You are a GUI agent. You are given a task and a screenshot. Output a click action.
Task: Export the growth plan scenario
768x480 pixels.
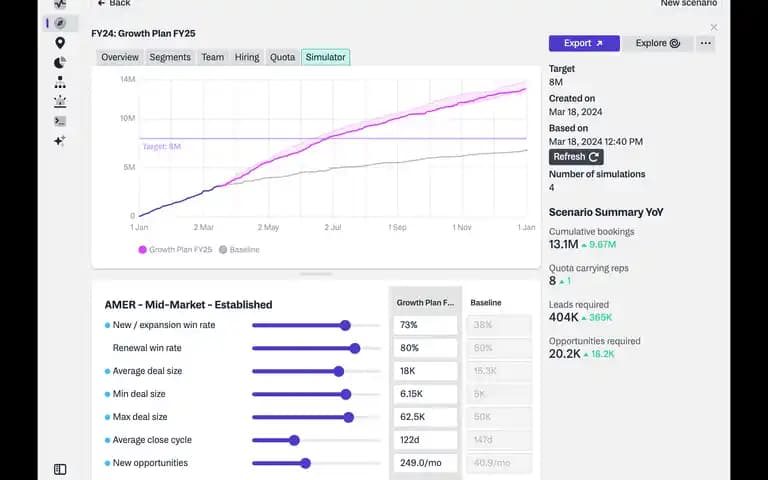(x=584, y=43)
